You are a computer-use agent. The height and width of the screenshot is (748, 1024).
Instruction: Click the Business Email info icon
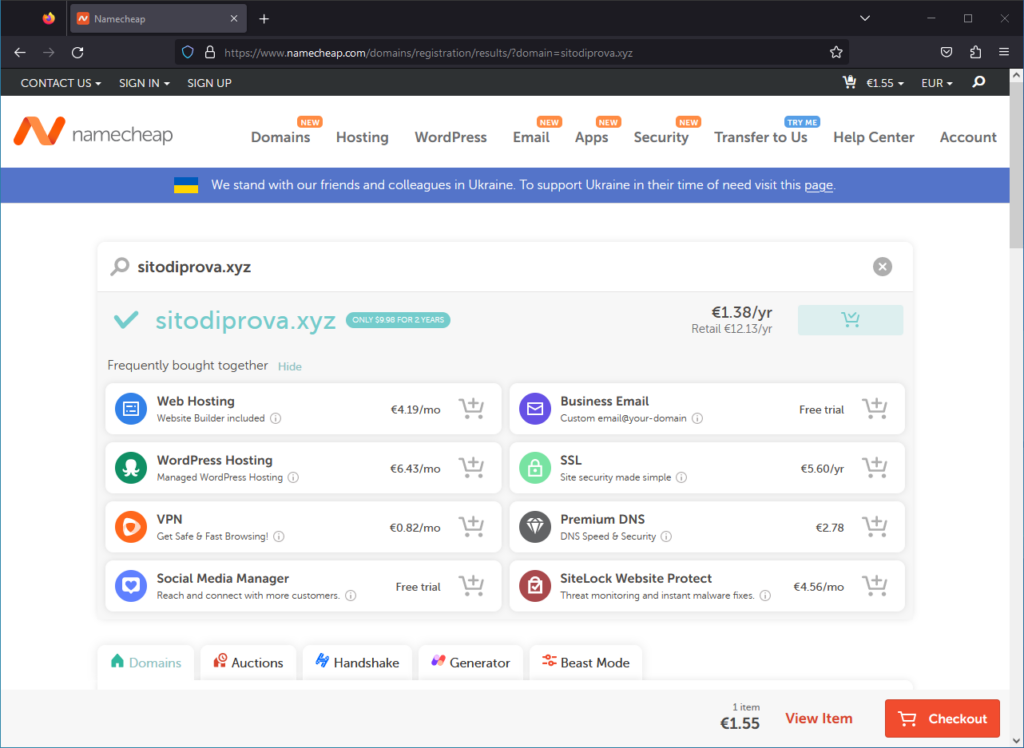point(697,418)
